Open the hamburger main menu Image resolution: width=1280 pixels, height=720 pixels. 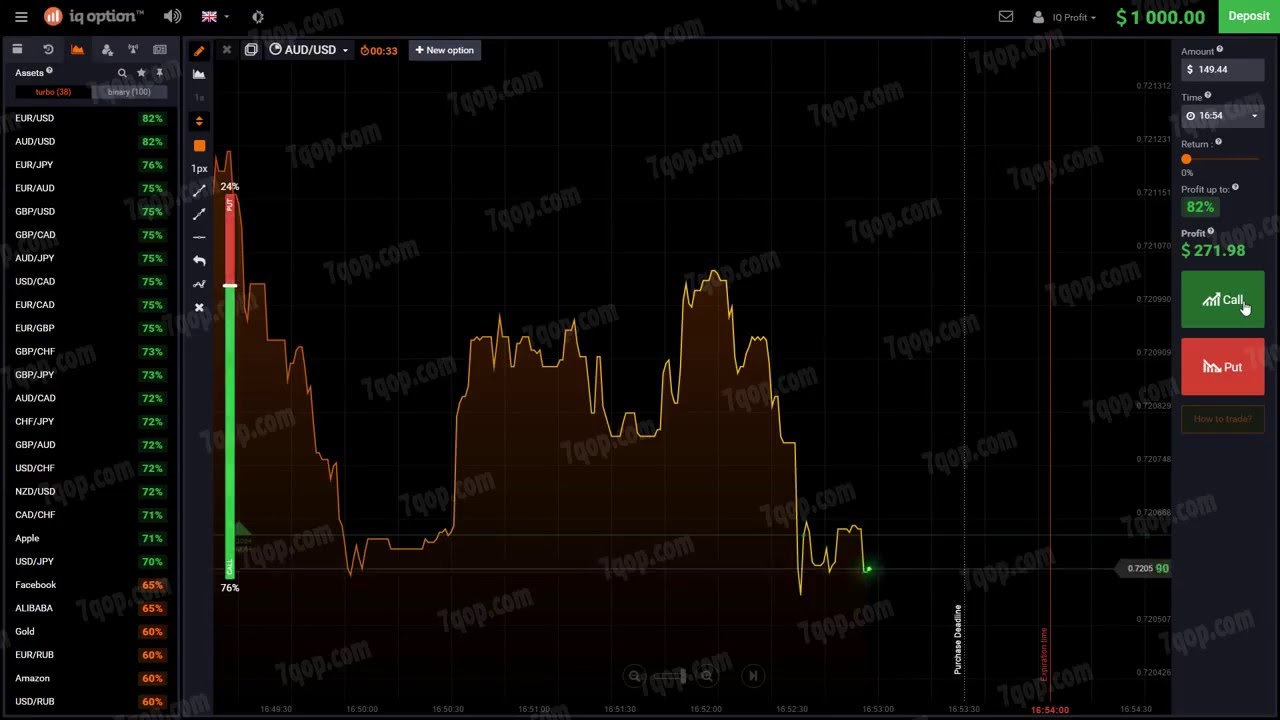click(21, 17)
